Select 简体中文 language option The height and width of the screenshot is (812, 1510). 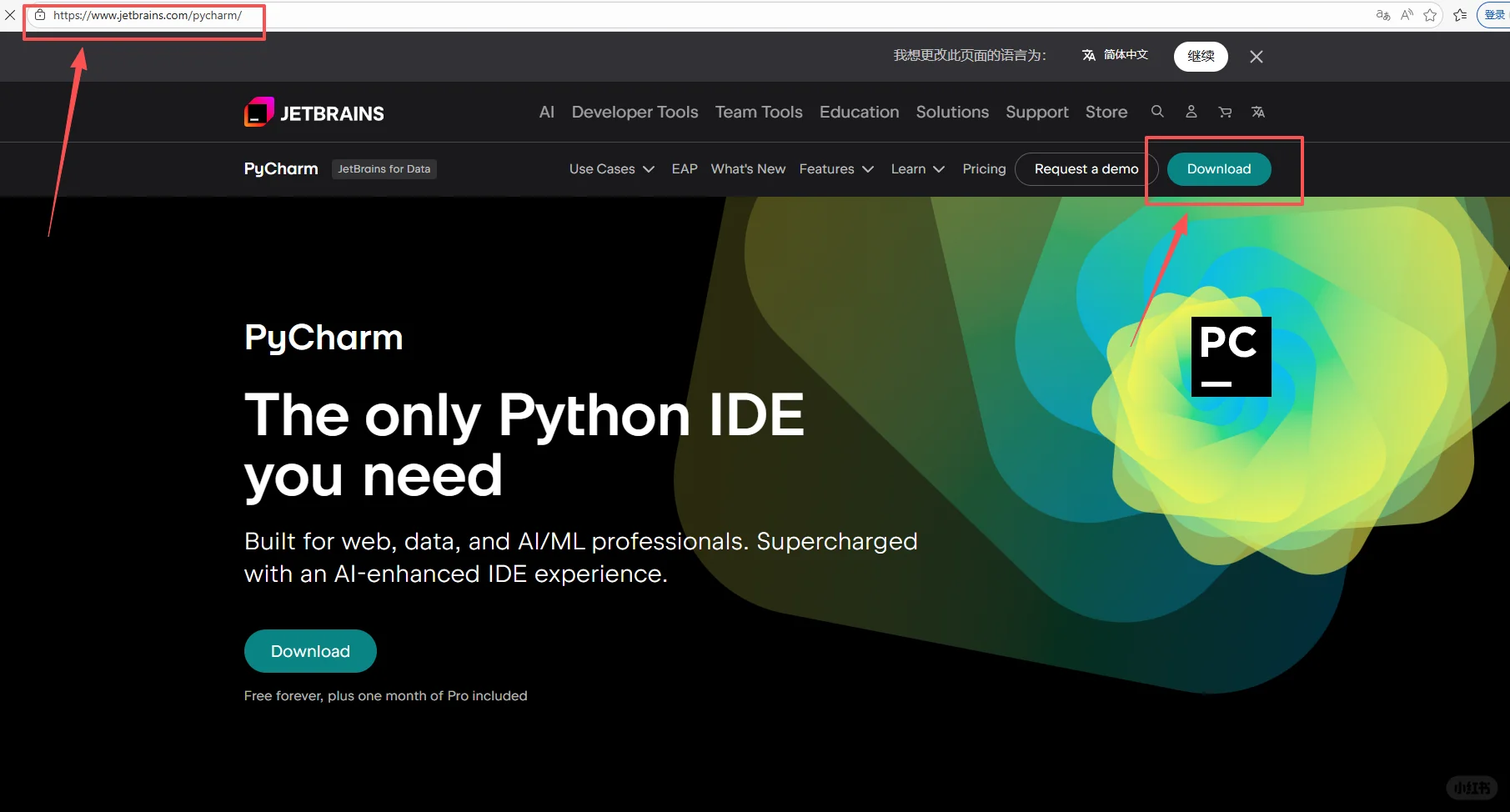pos(1115,55)
